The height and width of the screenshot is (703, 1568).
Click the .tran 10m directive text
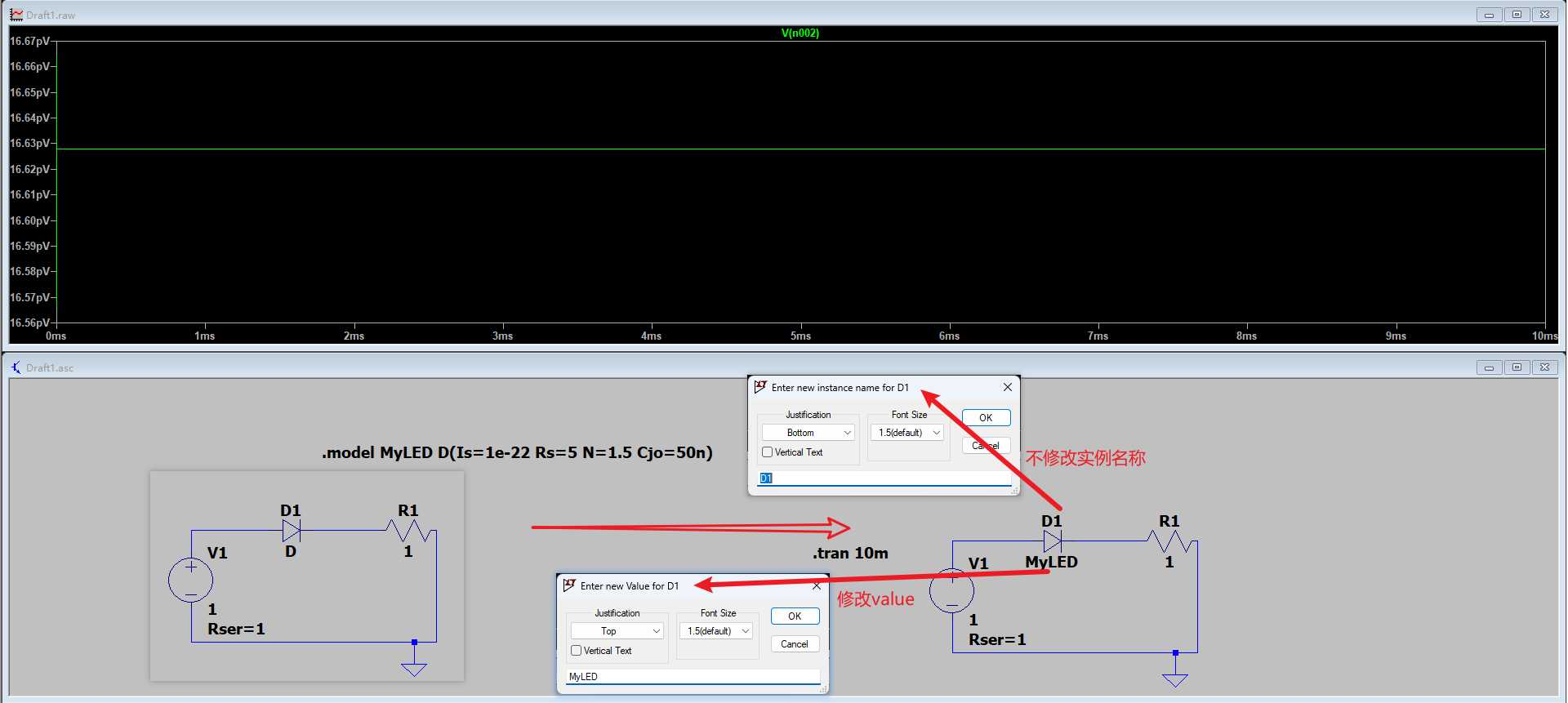(x=850, y=553)
